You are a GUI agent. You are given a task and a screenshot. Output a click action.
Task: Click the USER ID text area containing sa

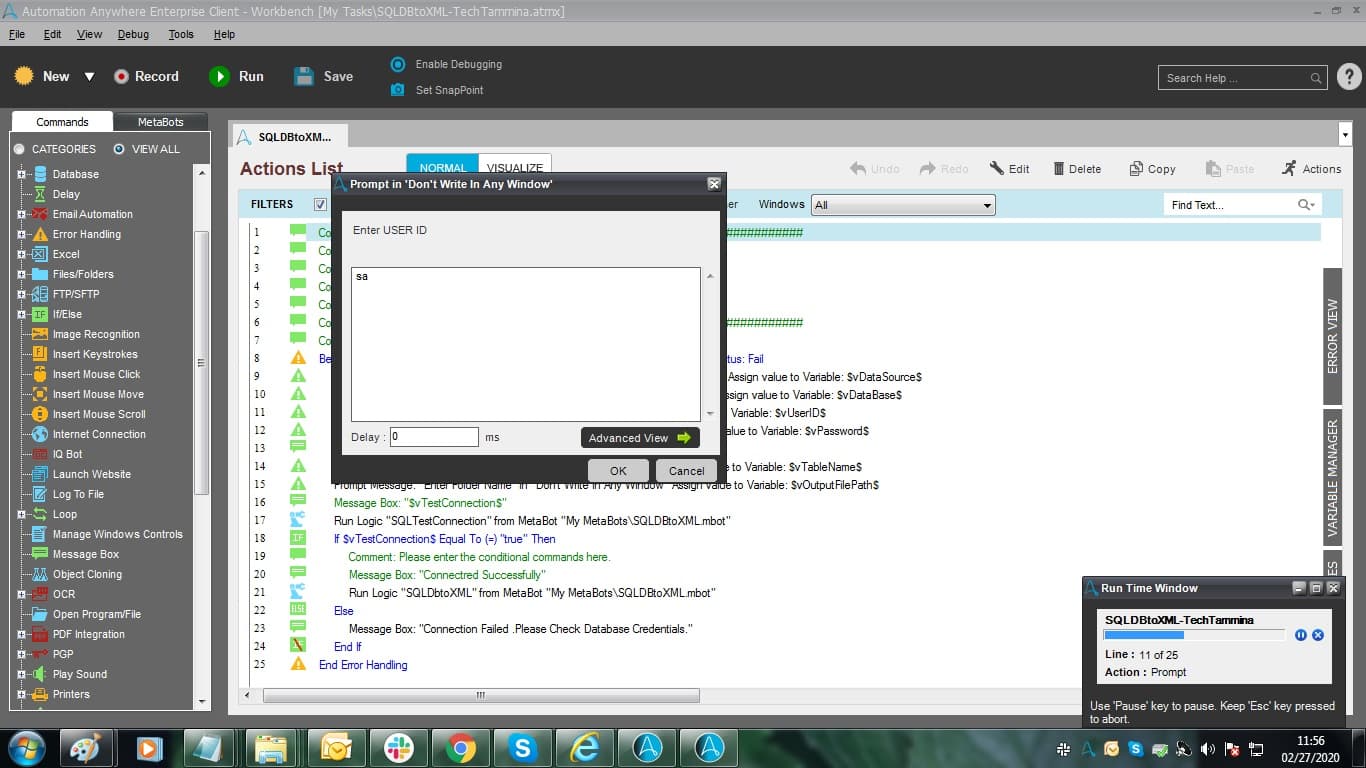pyautogui.click(x=526, y=344)
